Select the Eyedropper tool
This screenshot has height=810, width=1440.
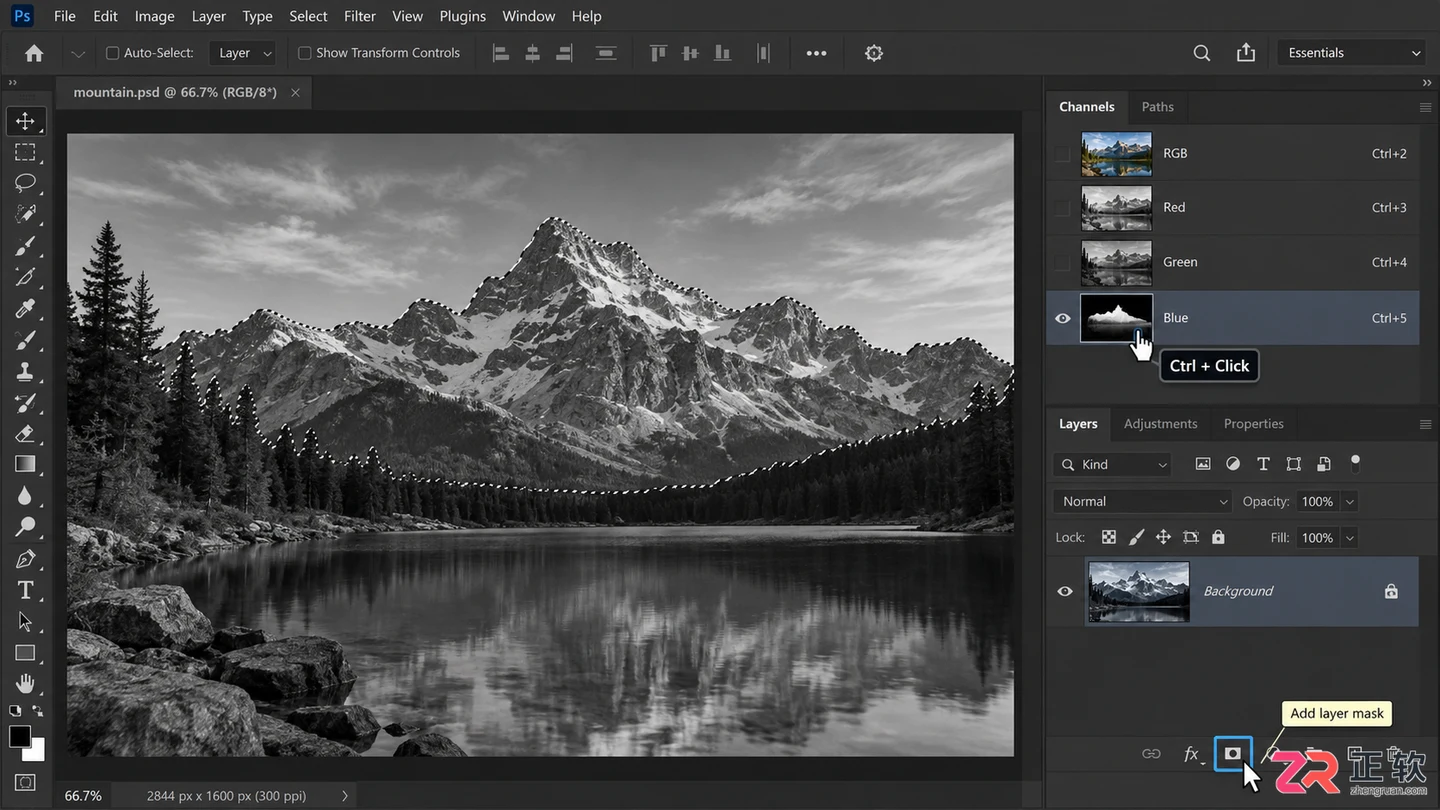(x=25, y=308)
